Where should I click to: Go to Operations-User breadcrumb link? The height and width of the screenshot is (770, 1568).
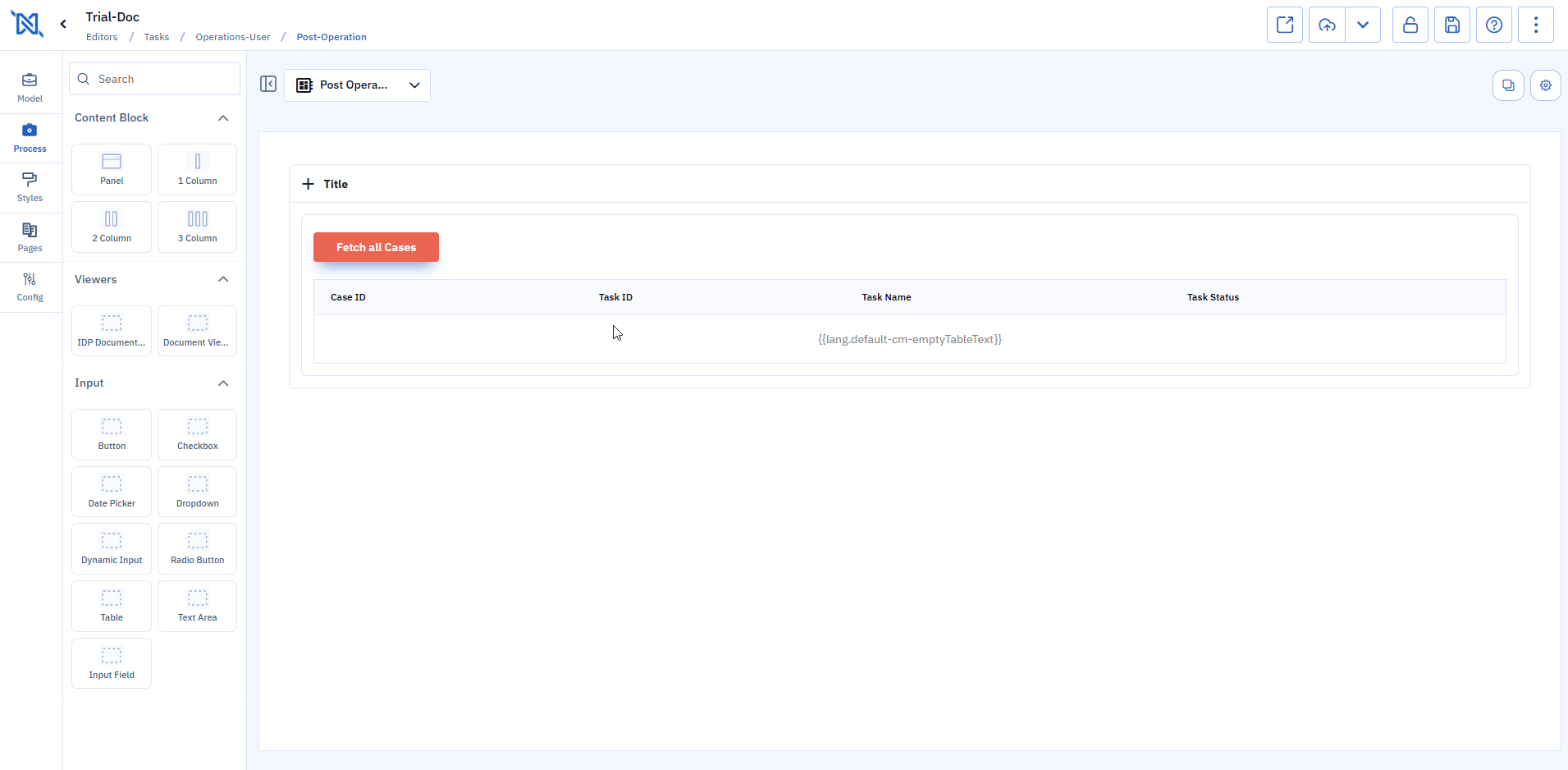pos(232,37)
